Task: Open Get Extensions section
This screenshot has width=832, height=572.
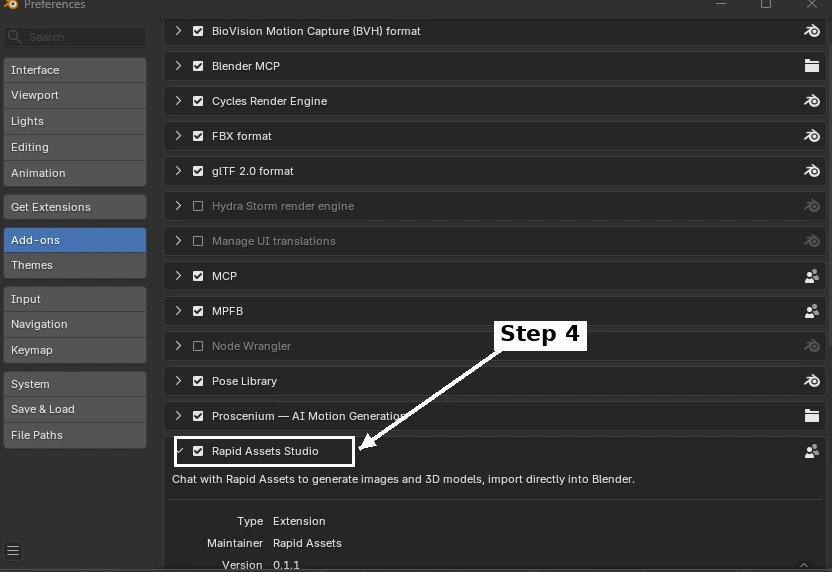Action: click(x=75, y=207)
